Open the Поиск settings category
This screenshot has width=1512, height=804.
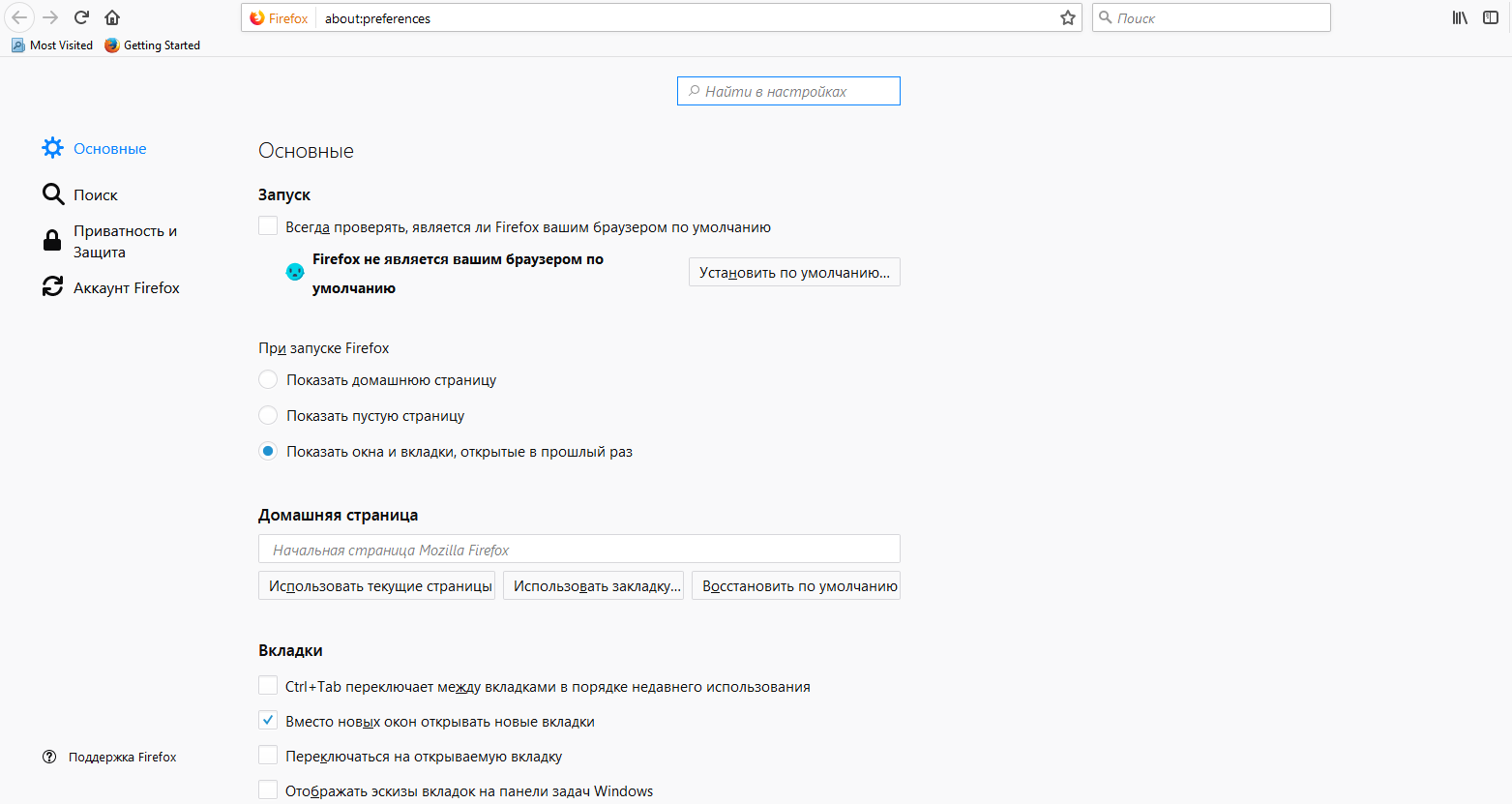pos(96,194)
